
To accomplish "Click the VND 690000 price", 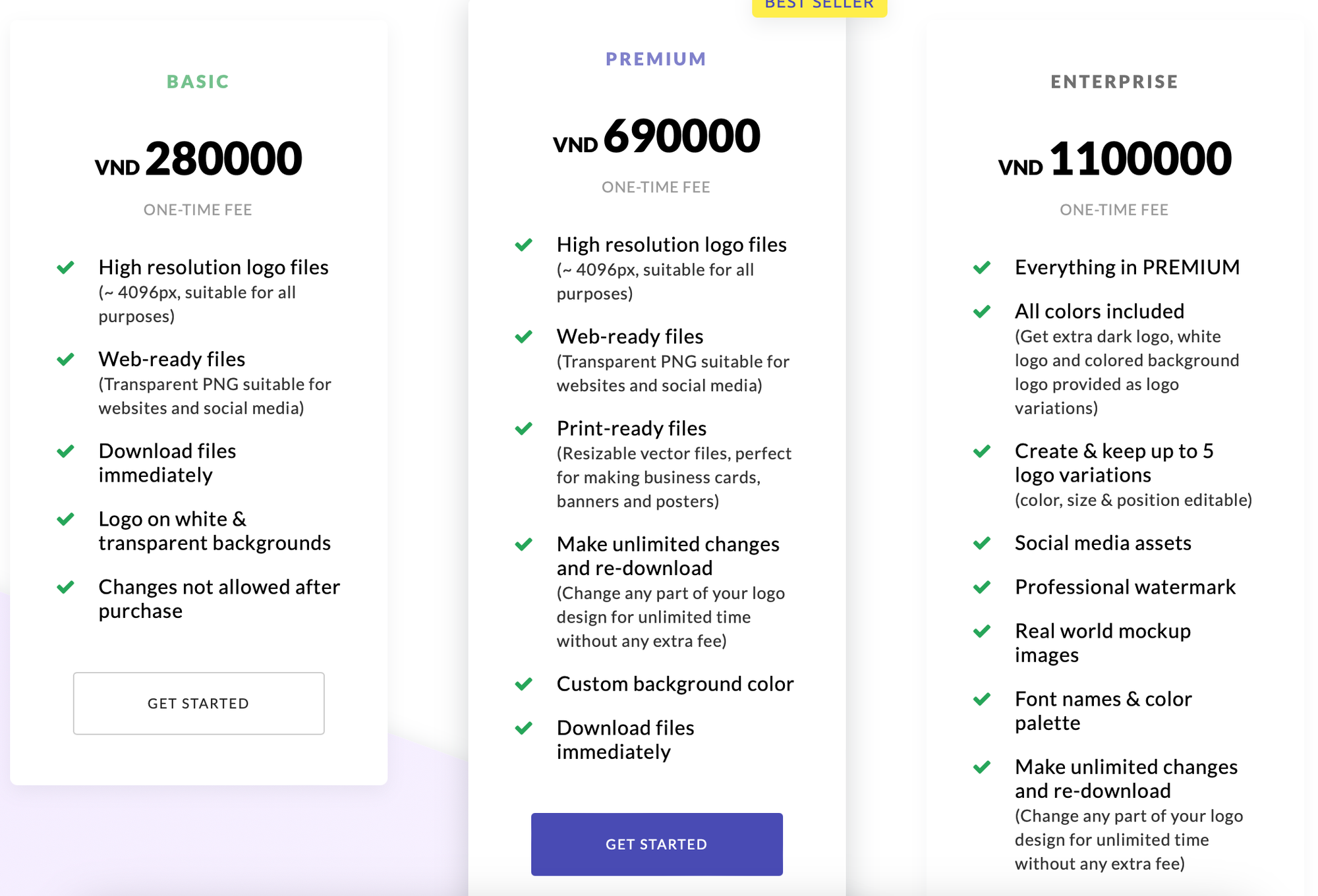I will (656, 136).
